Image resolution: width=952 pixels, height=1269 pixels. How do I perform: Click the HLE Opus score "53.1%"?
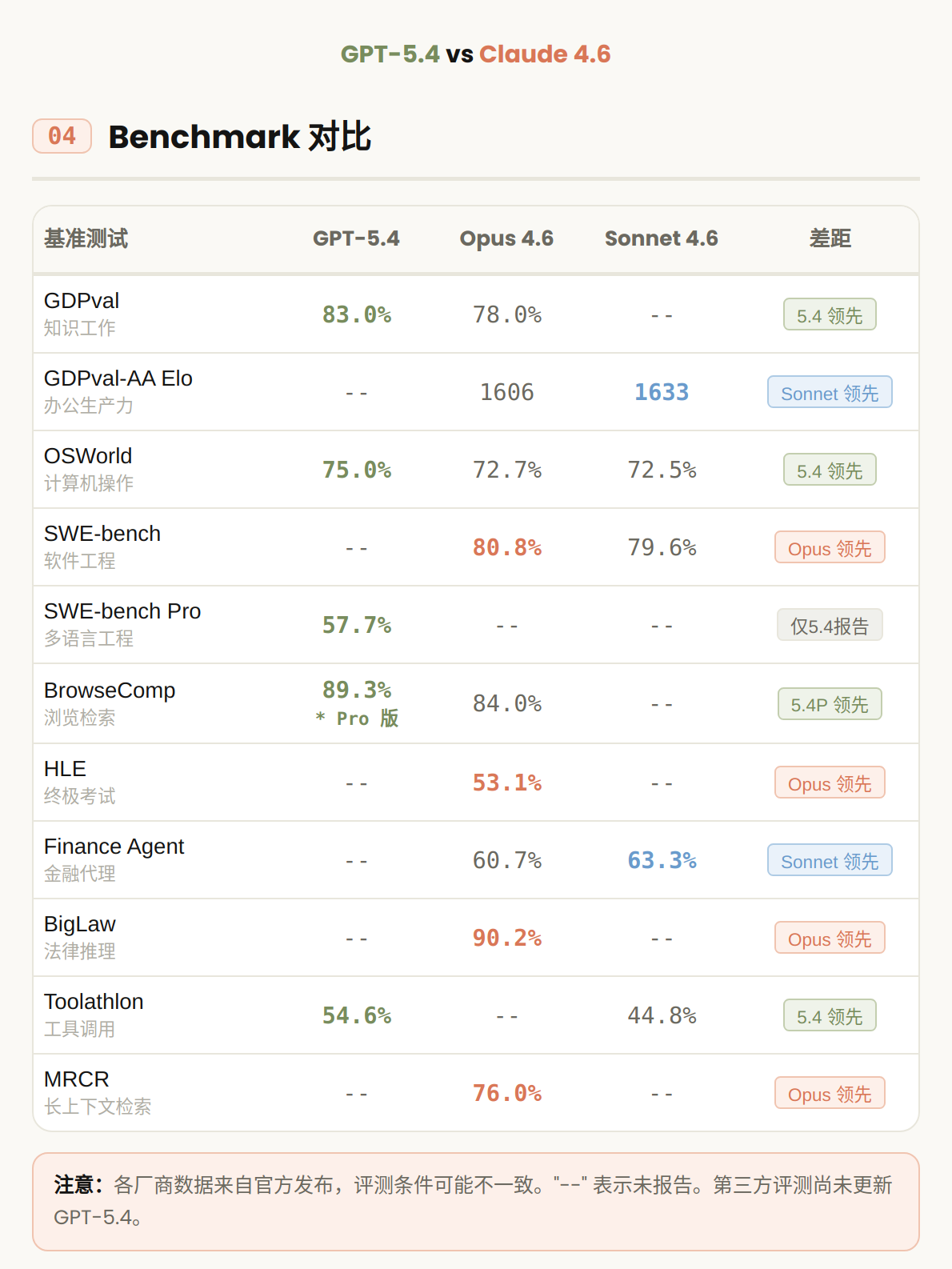(x=507, y=783)
